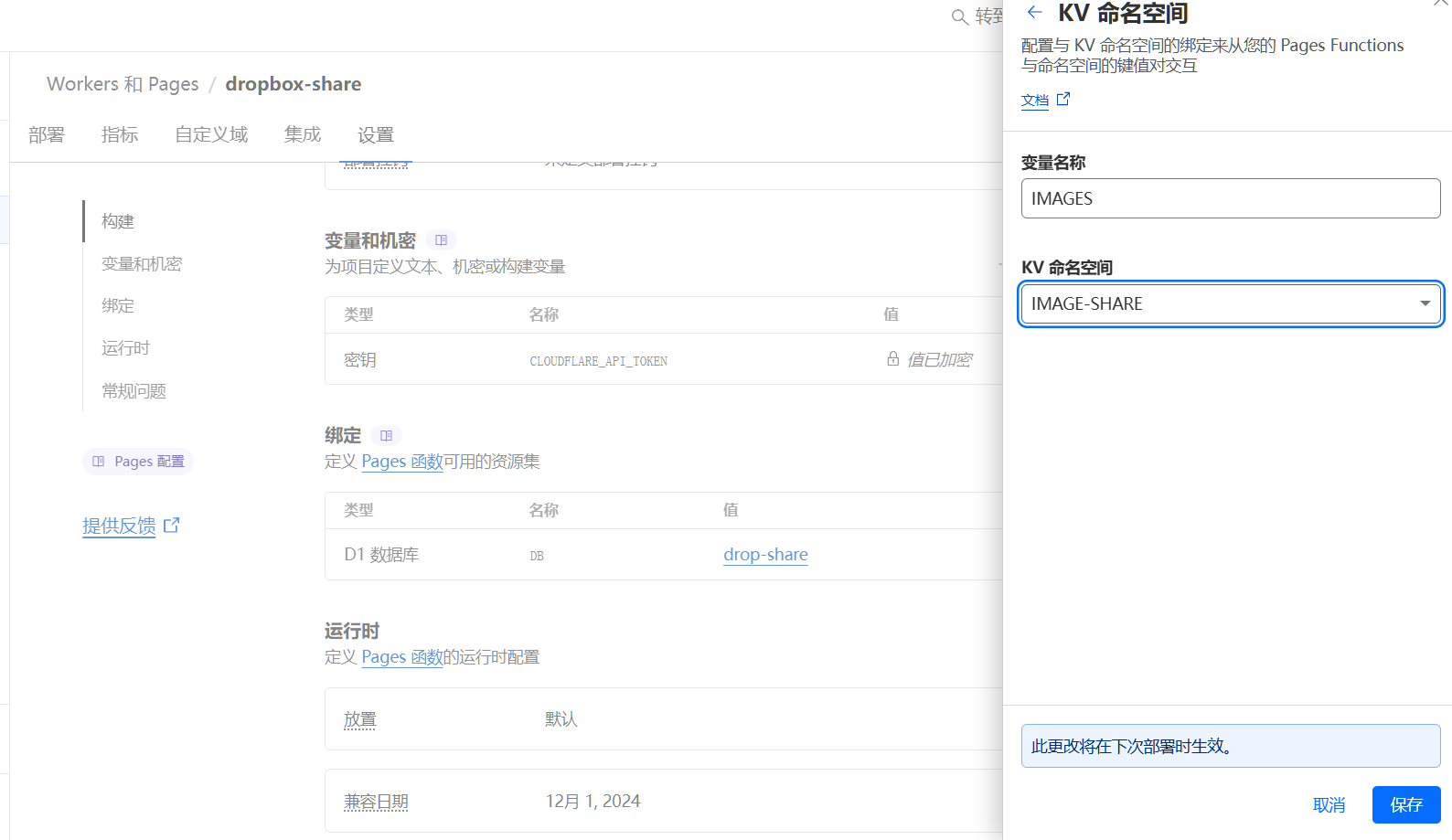Click the 保存 button
Screen dimensions: 1452x840
click(x=1405, y=804)
